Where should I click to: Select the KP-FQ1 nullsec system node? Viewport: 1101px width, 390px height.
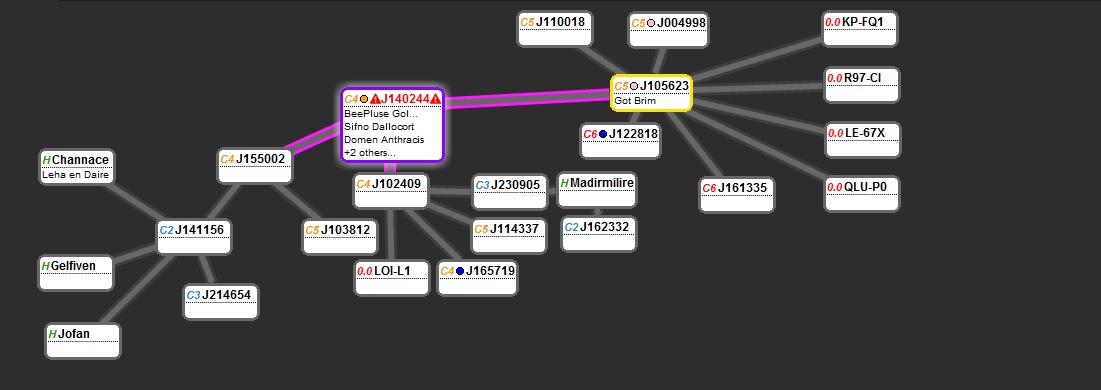point(859,30)
